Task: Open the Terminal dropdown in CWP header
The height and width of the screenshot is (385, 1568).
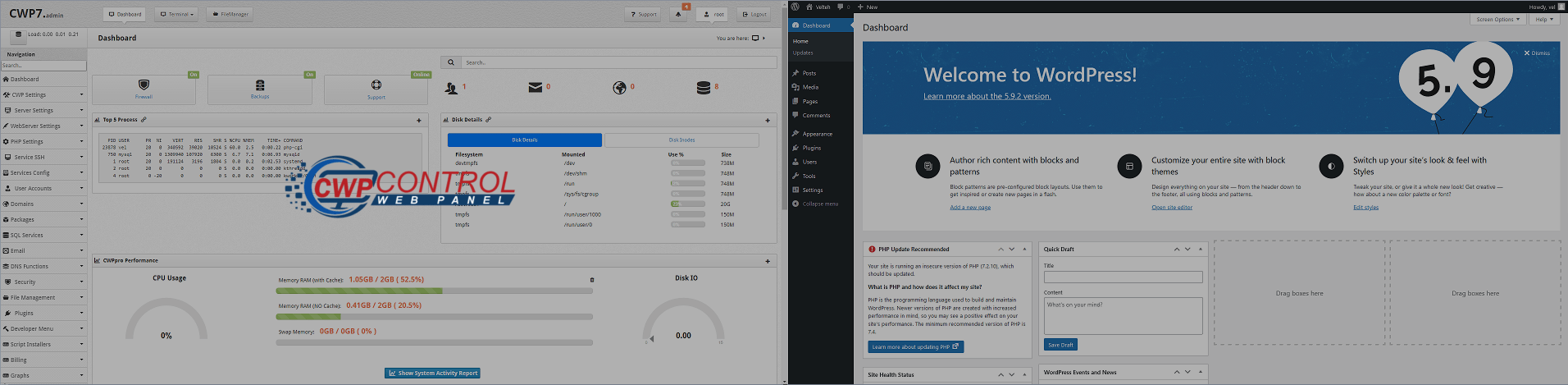Action: (x=176, y=14)
